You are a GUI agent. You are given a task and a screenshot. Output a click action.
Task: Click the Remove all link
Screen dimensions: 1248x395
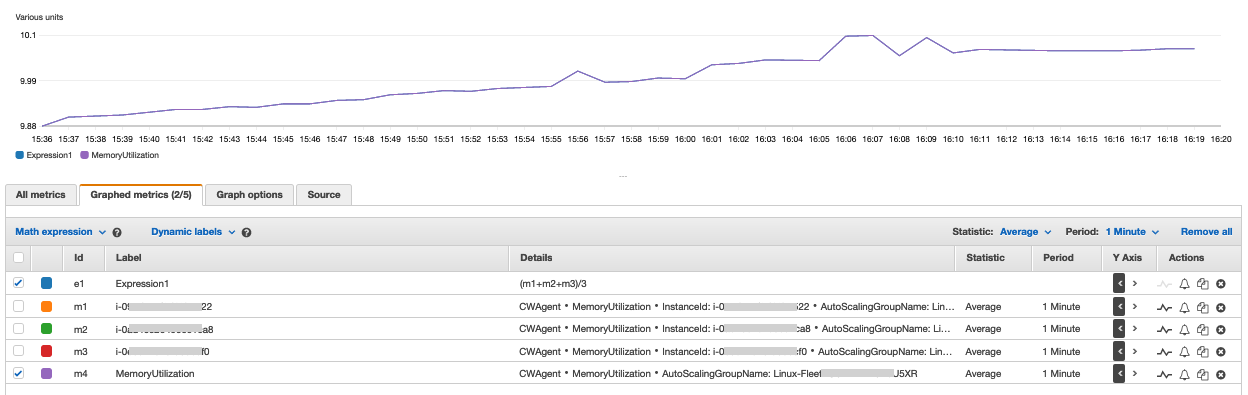pos(1206,232)
